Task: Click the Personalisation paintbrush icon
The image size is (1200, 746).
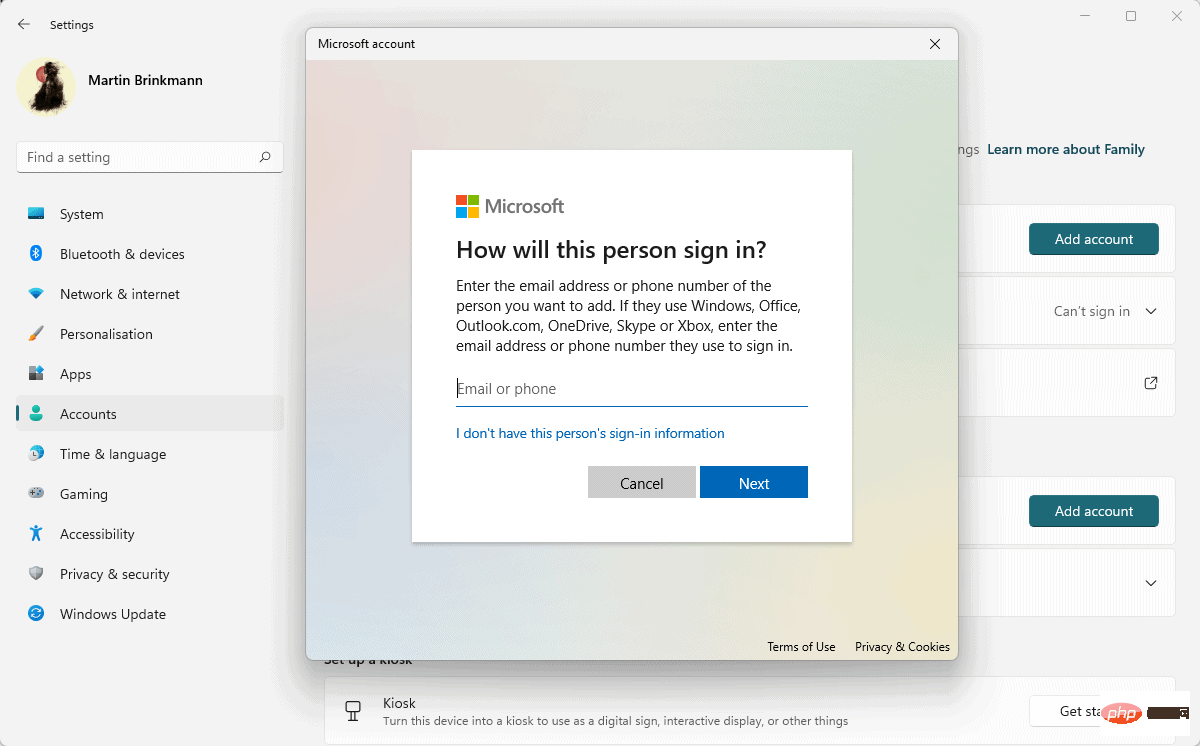Action: tap(36, 334)
